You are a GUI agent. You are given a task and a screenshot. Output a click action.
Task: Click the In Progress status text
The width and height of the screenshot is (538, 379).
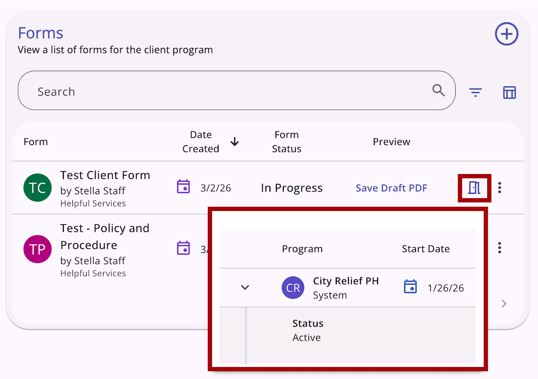click(x=292, y=188)
